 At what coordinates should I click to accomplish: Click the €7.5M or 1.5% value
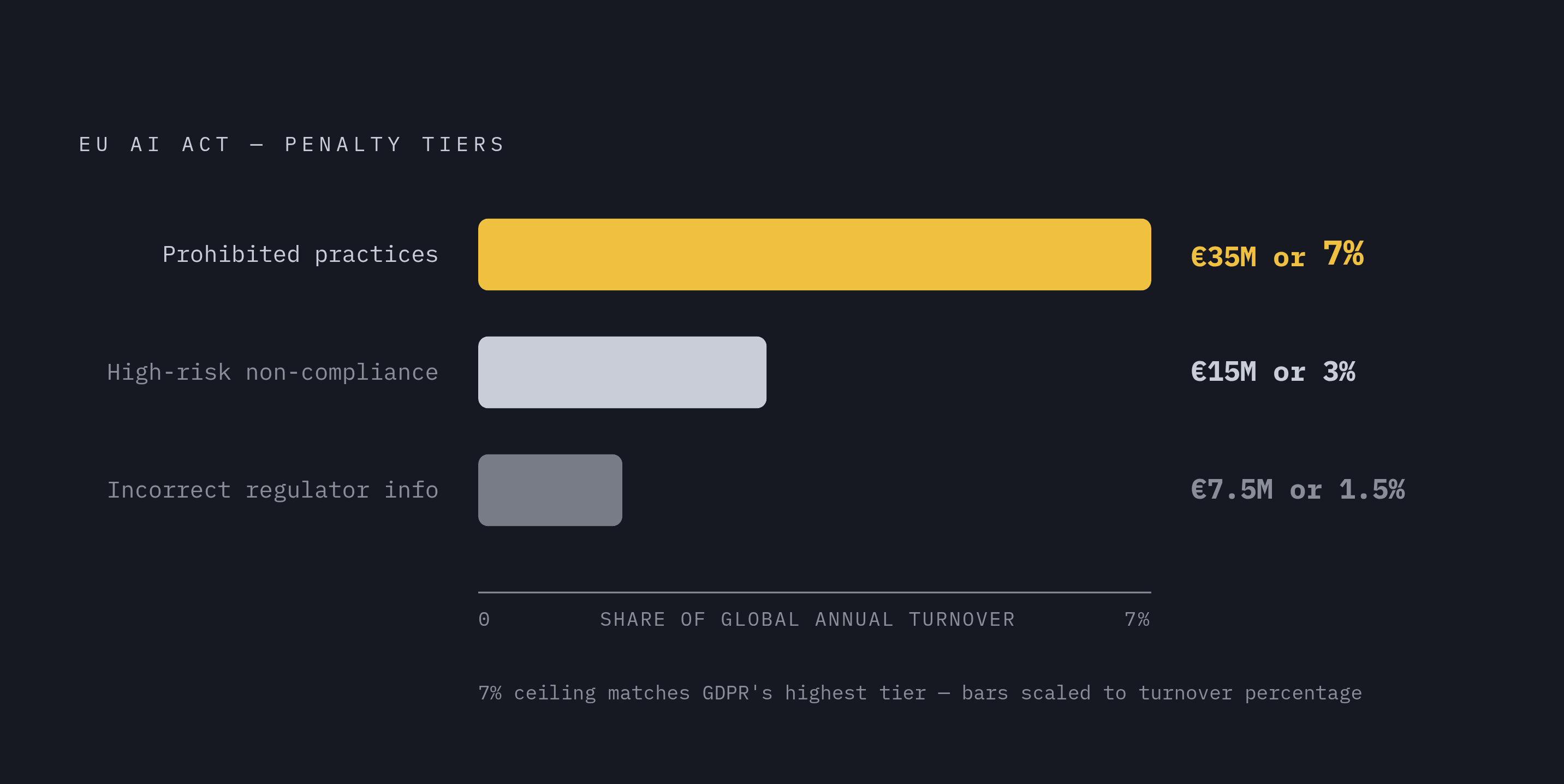[x=1298, y=490]
